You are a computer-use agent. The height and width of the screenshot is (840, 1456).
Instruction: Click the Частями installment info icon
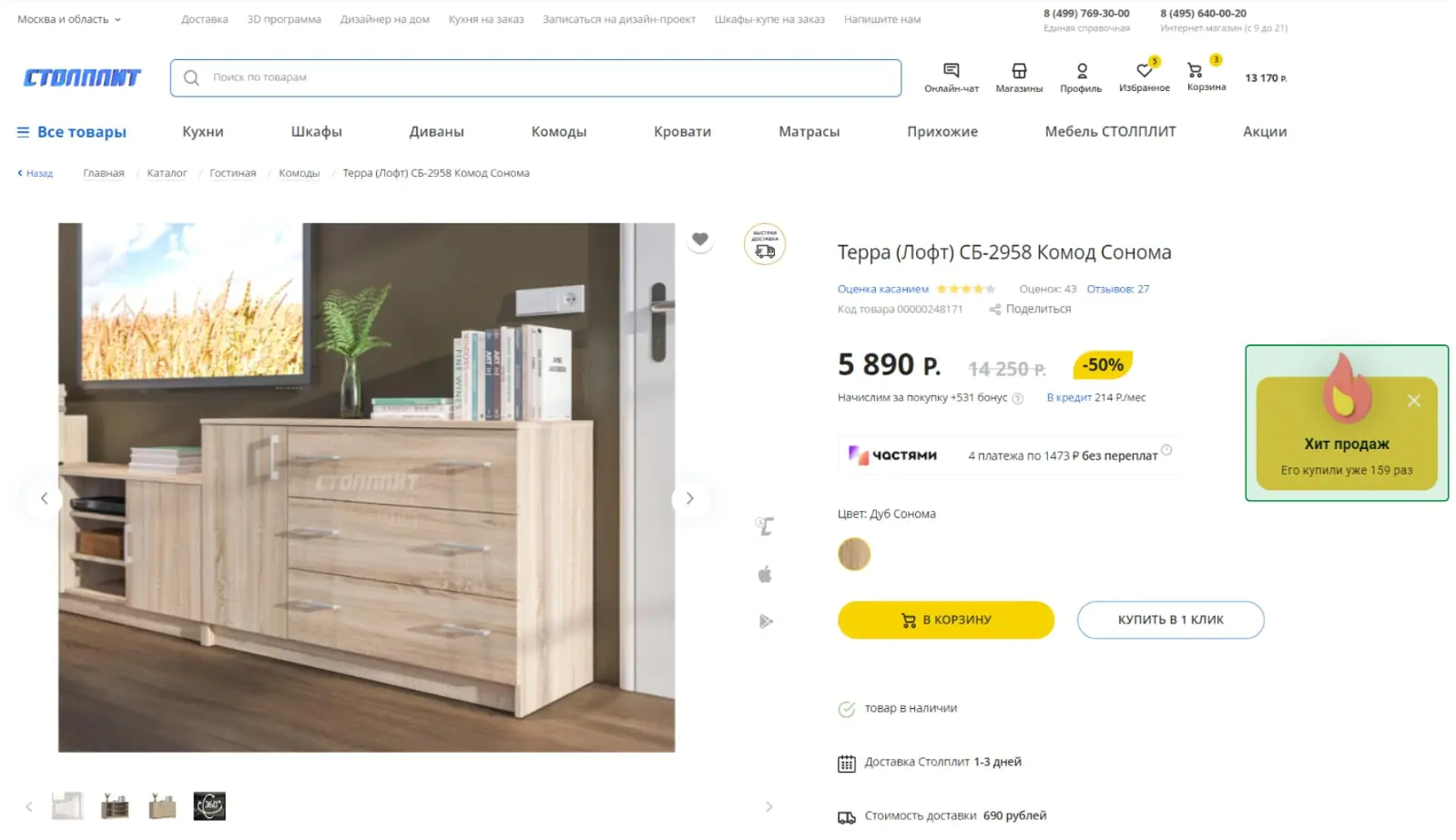pyautogui.click(x=1166, y=449)
